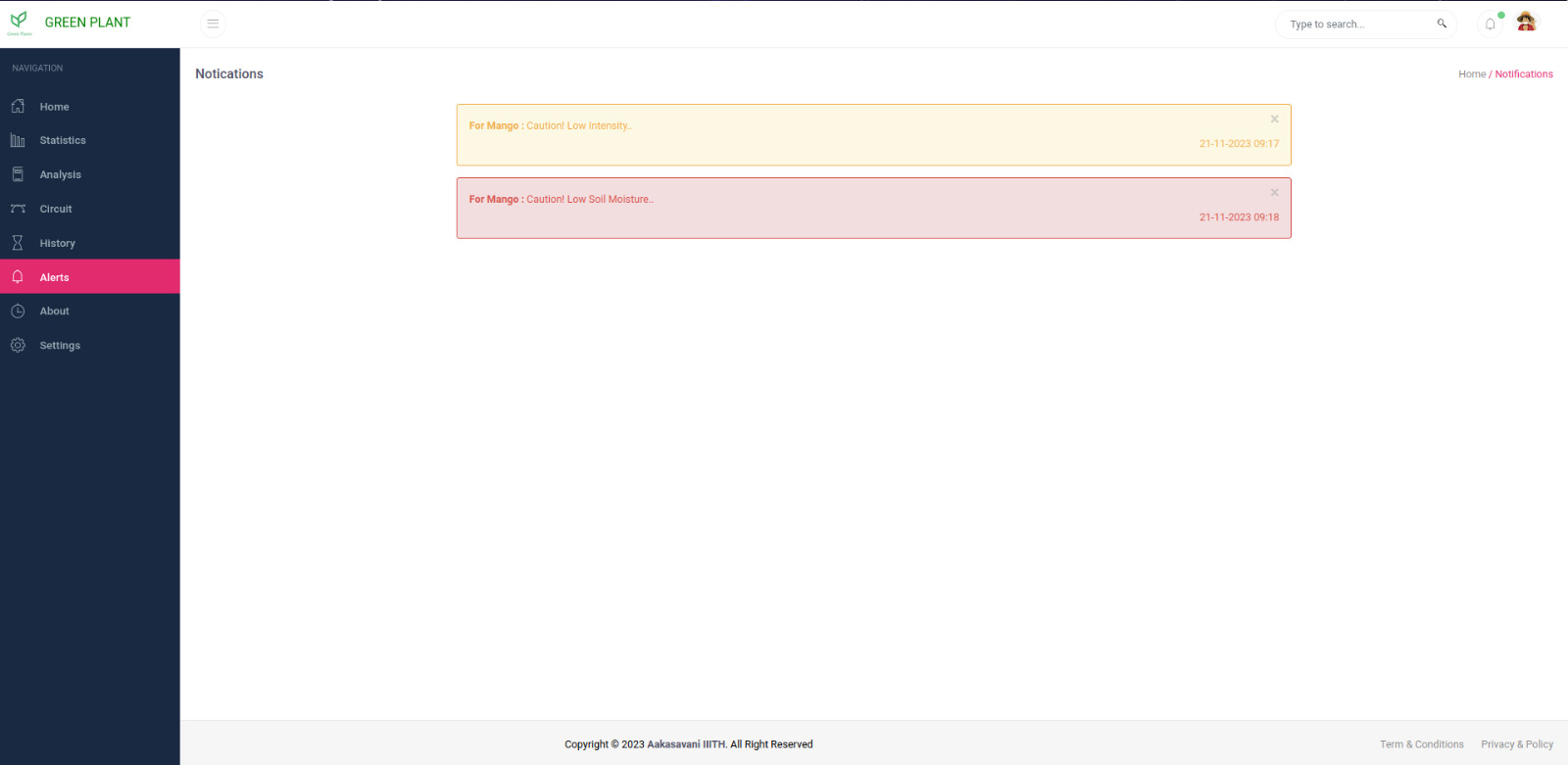The height and width of the screenshot is (765, 1568).
Task: Close the Low Soil Moisture alert
Action: 1274,192
